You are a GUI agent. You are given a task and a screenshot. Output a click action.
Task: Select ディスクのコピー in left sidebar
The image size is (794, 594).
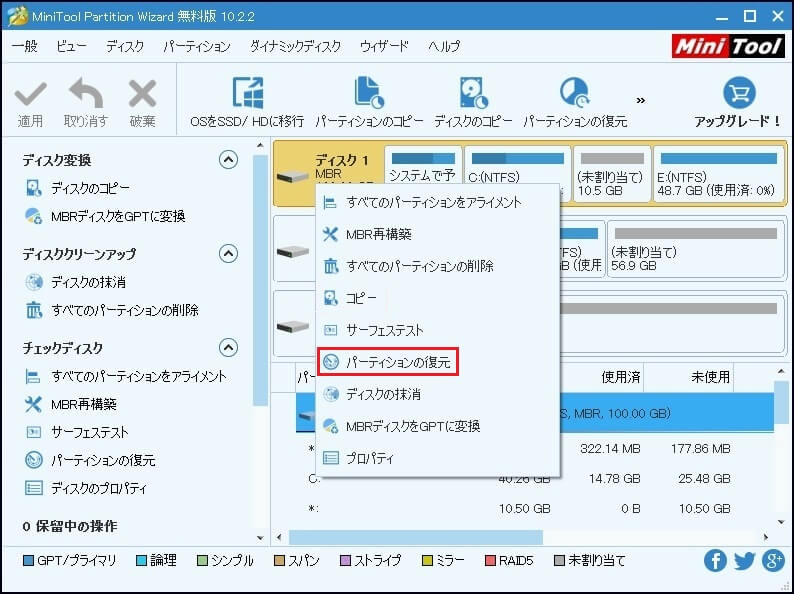(90, 188)
